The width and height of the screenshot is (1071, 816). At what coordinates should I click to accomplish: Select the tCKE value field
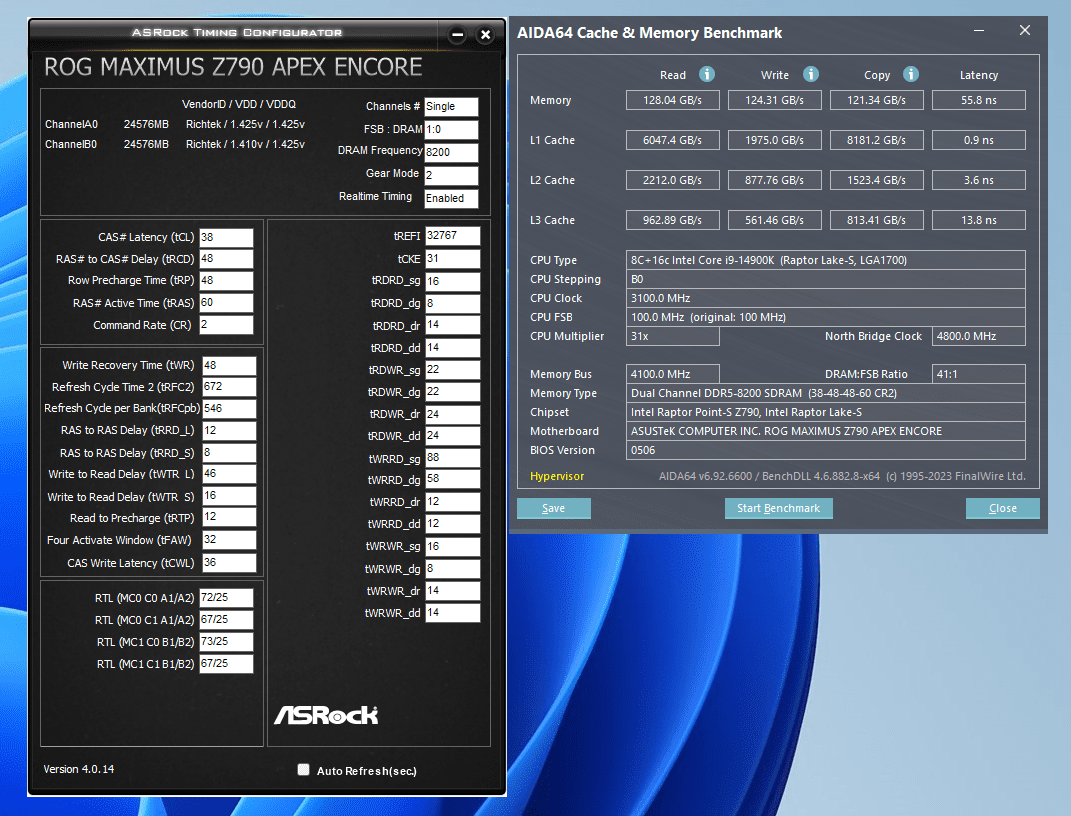(x=452, y=259)
